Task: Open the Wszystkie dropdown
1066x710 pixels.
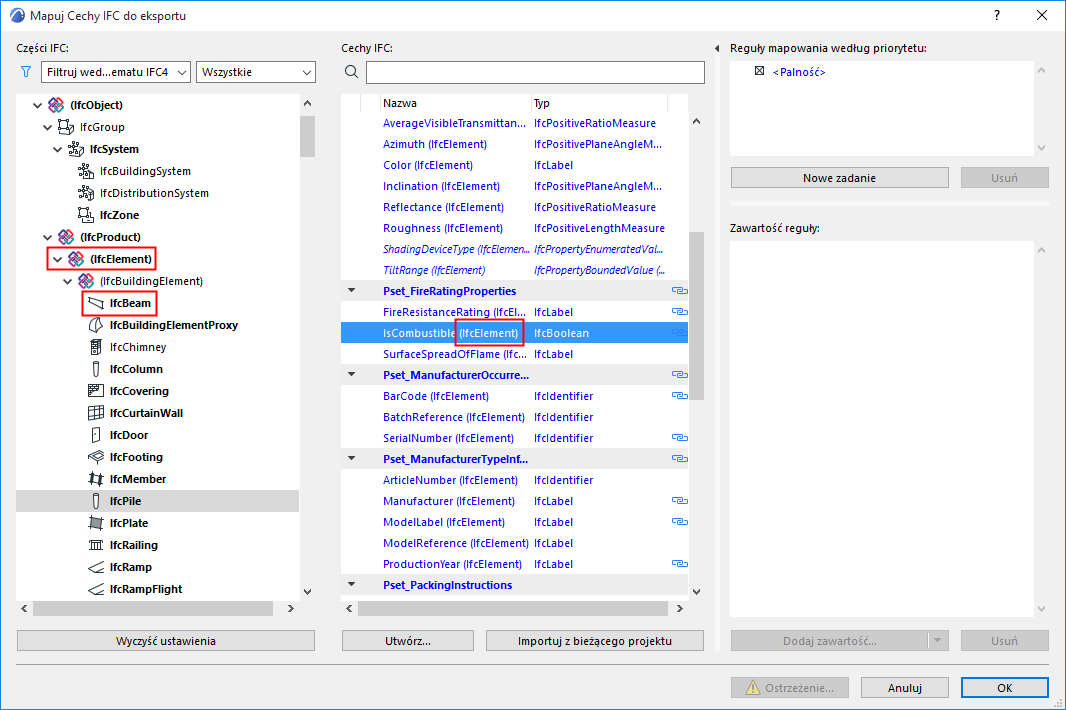Action: pyautogui.click(x=256, y=72)
